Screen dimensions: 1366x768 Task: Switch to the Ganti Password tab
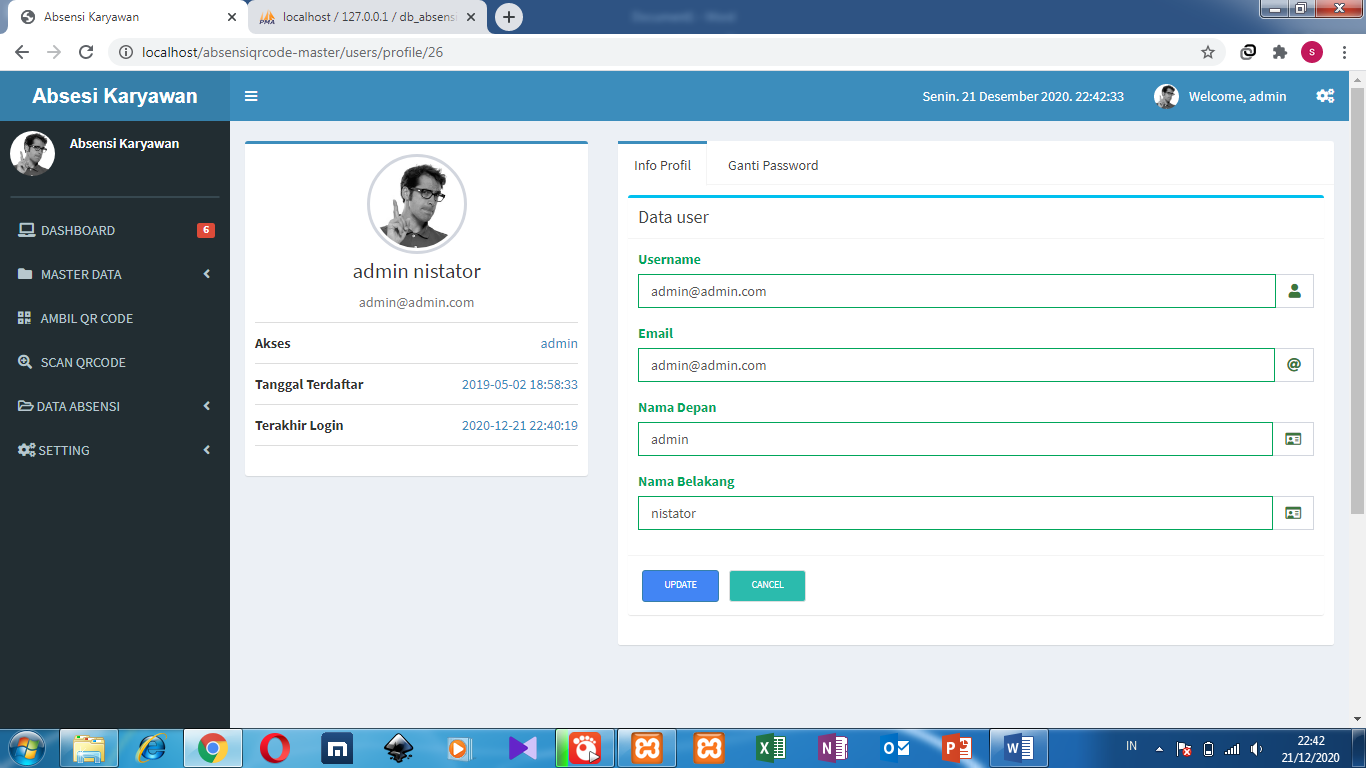(772, 165)
